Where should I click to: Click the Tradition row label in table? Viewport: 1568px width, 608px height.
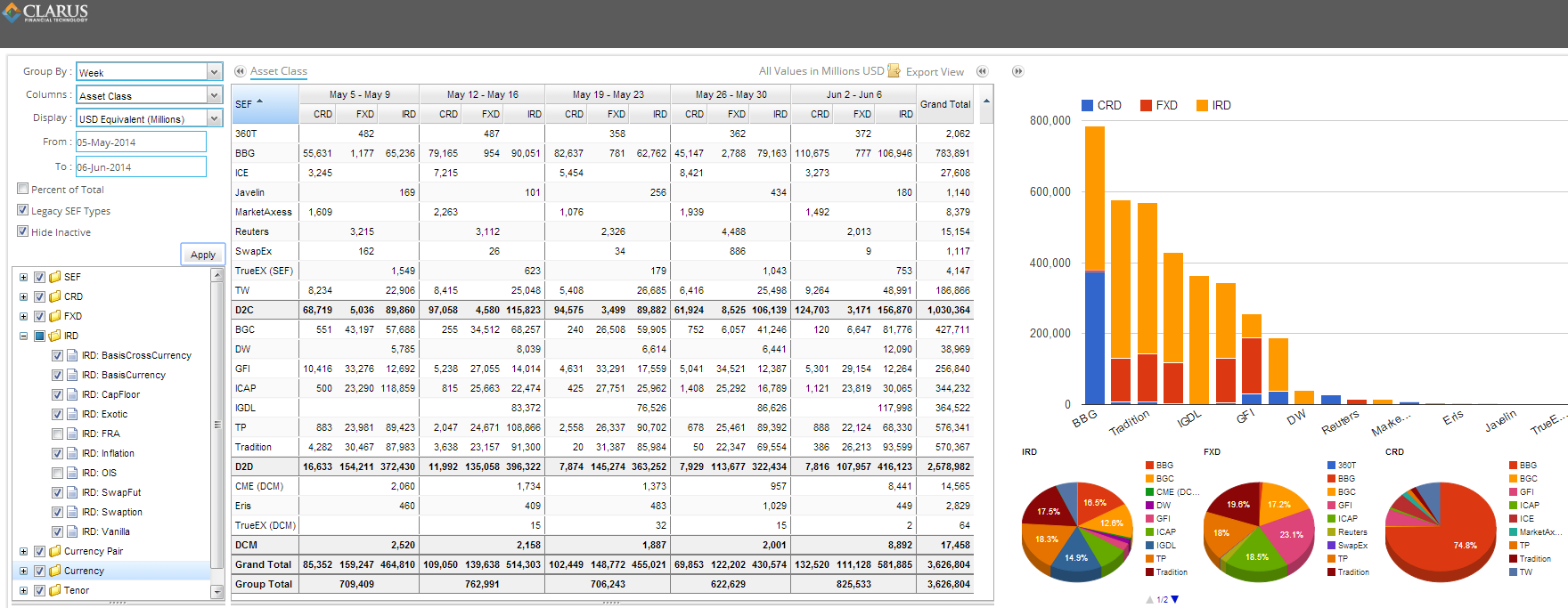coord(253,447)
